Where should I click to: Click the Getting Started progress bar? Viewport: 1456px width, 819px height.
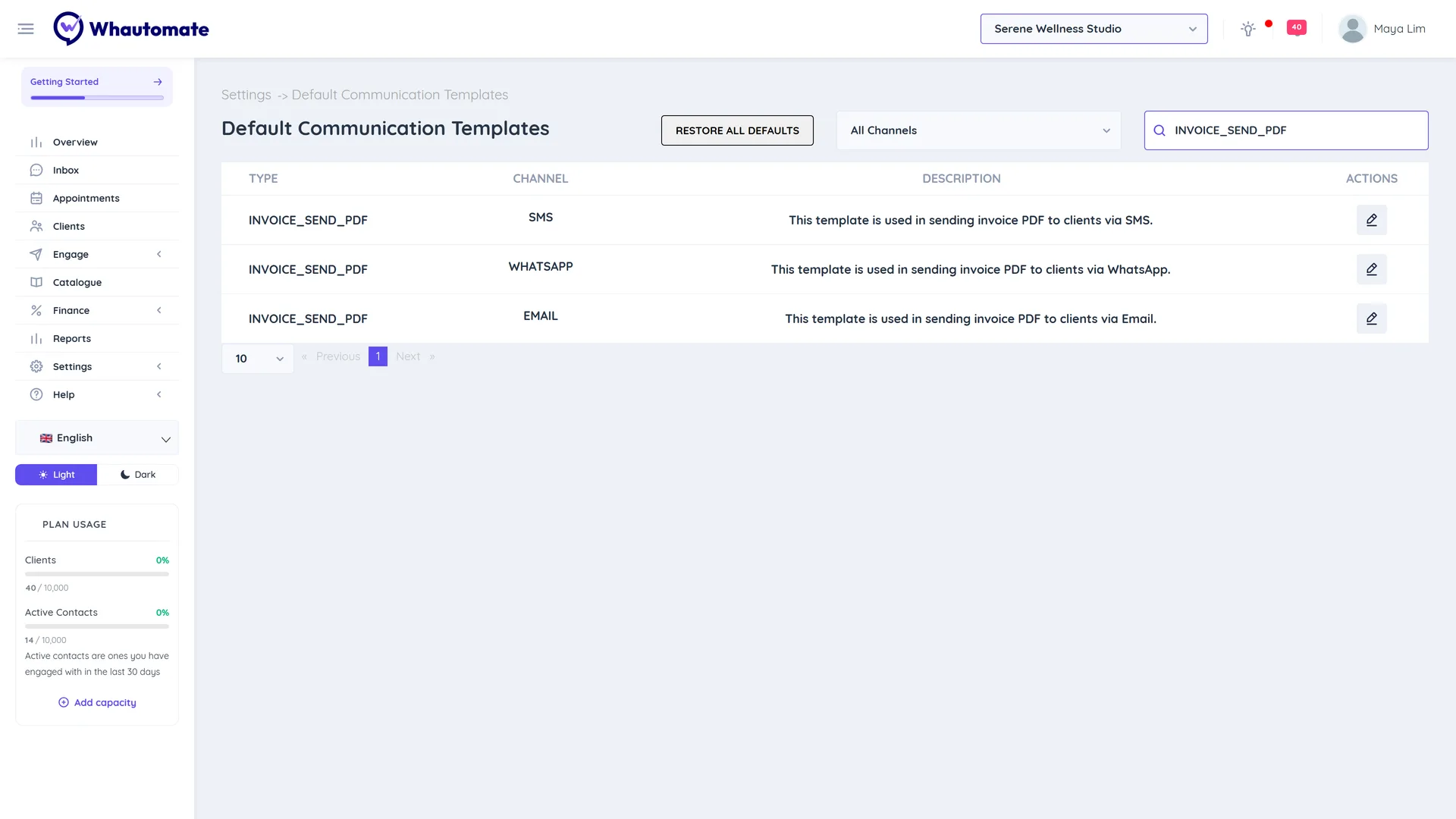[97, 98]
